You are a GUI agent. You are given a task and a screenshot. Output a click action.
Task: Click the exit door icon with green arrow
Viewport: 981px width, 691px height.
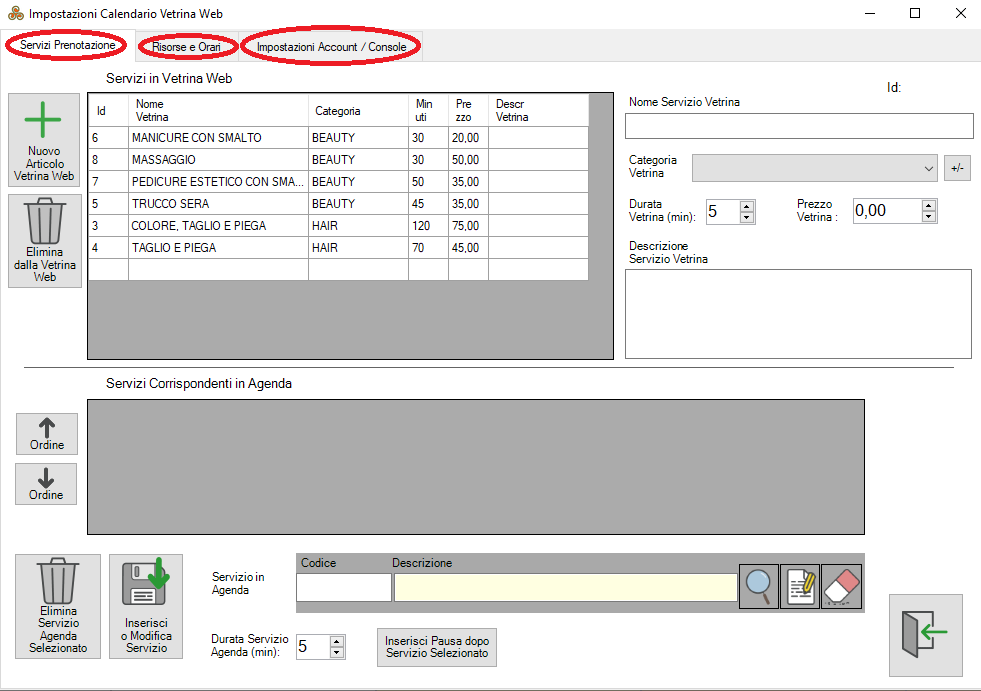925,635
